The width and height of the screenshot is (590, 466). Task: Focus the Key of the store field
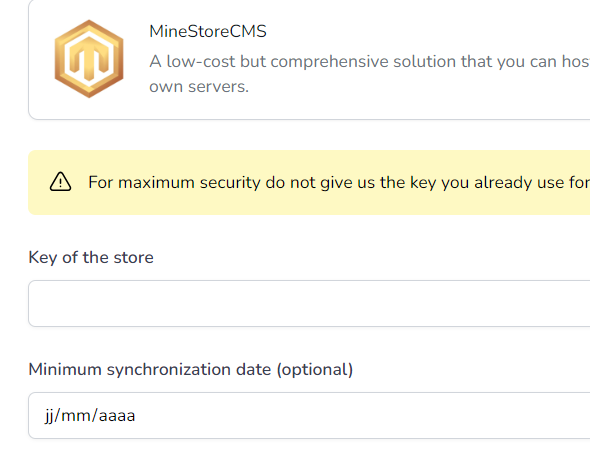pos(309,303)
